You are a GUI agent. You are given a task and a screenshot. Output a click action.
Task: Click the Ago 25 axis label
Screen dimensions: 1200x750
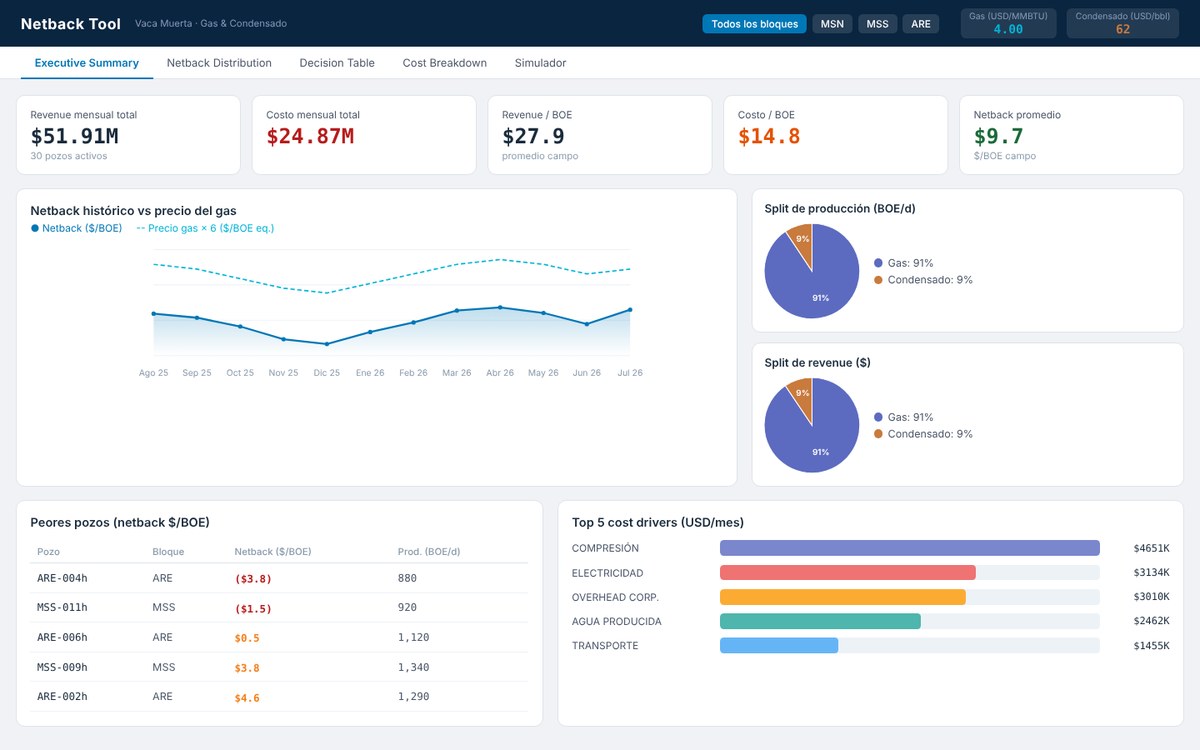tap(153, 373)
